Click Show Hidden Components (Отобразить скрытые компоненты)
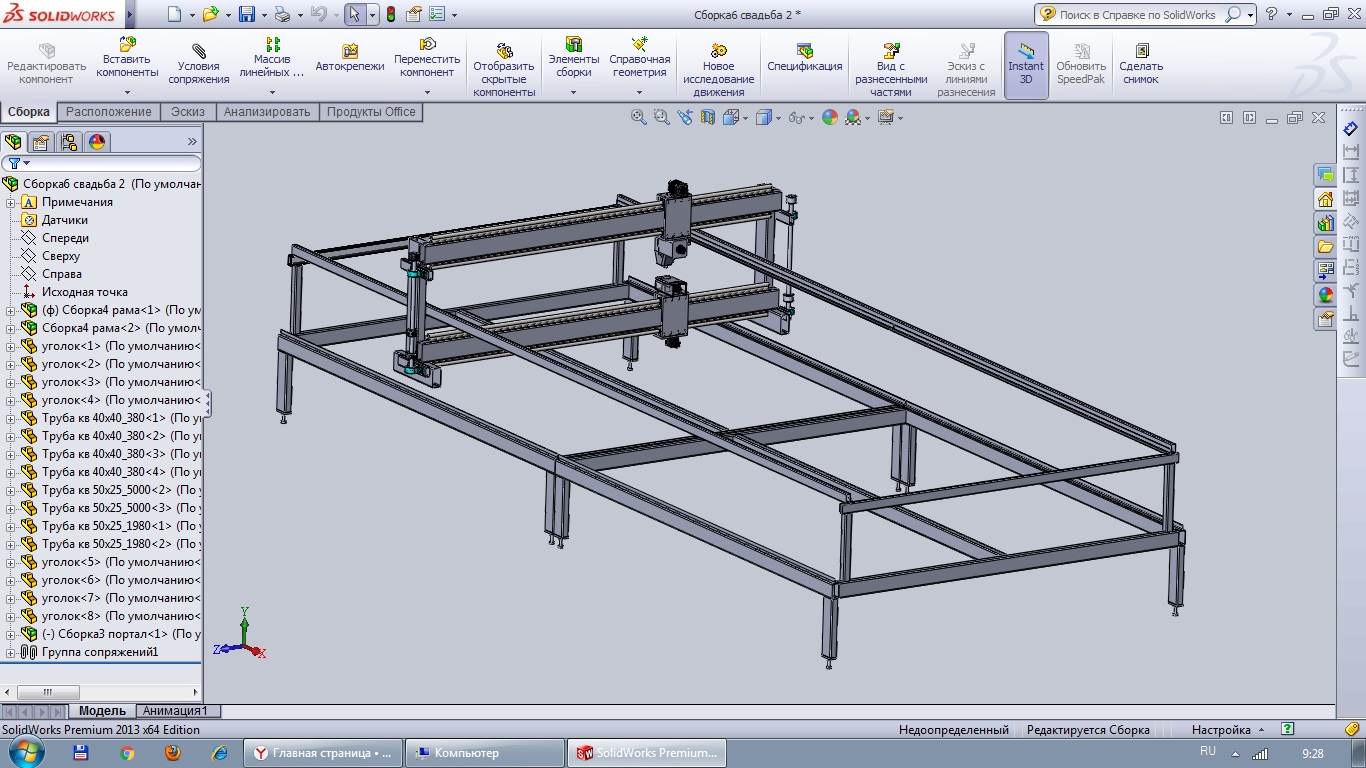 coord(504,68)
